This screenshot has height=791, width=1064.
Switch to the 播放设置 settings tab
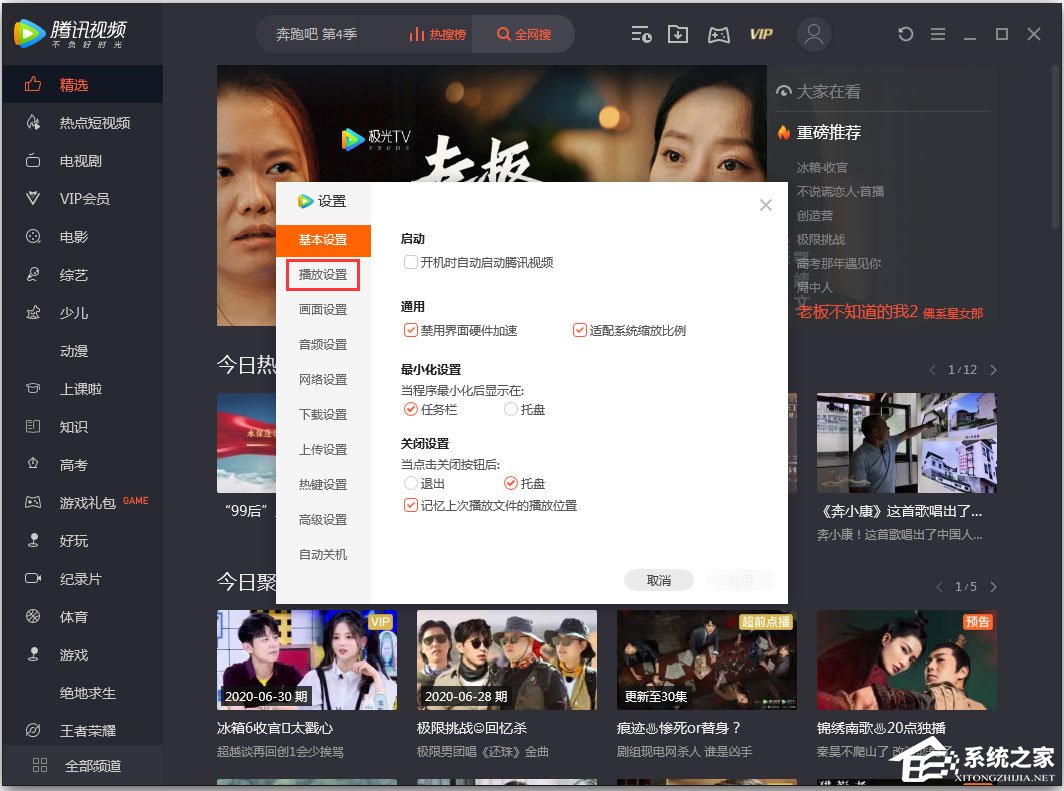pos(323,273)
